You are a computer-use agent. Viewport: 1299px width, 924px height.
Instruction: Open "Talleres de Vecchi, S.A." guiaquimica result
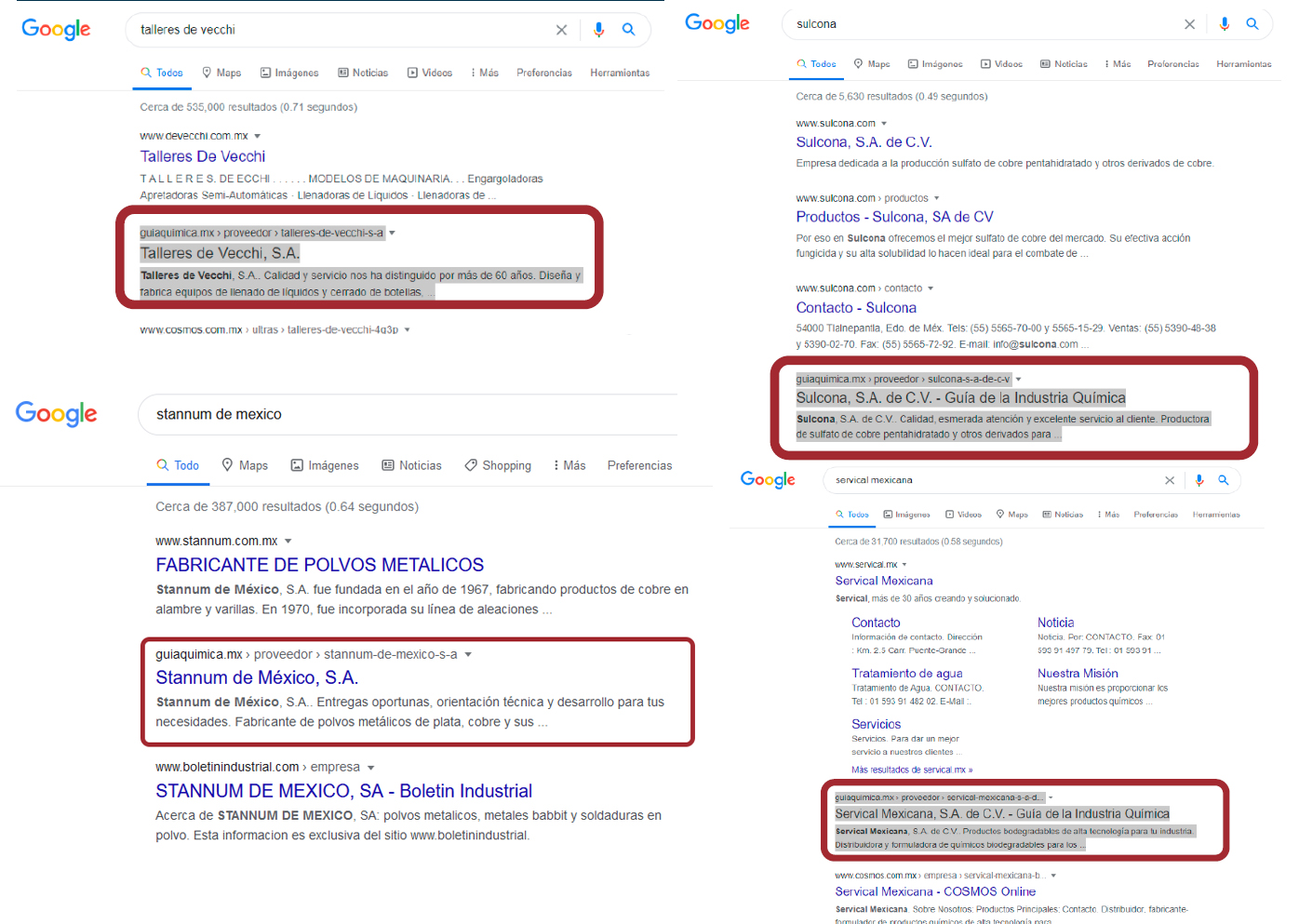220,253
